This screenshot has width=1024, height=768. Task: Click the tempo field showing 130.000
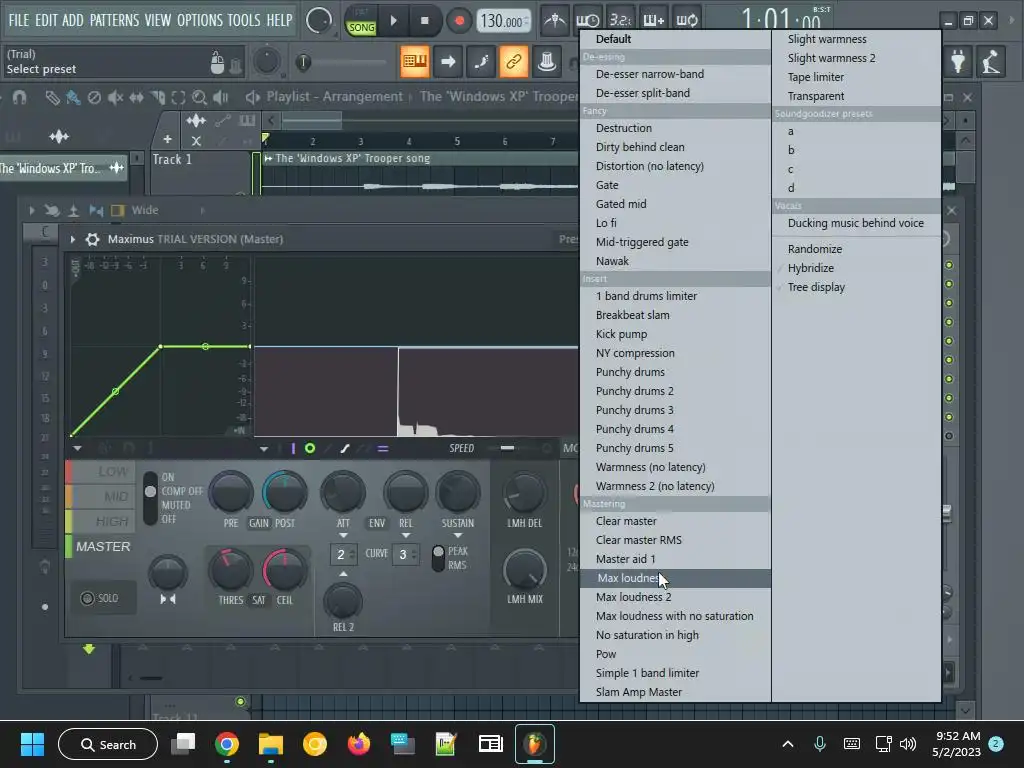pos(504,22)
